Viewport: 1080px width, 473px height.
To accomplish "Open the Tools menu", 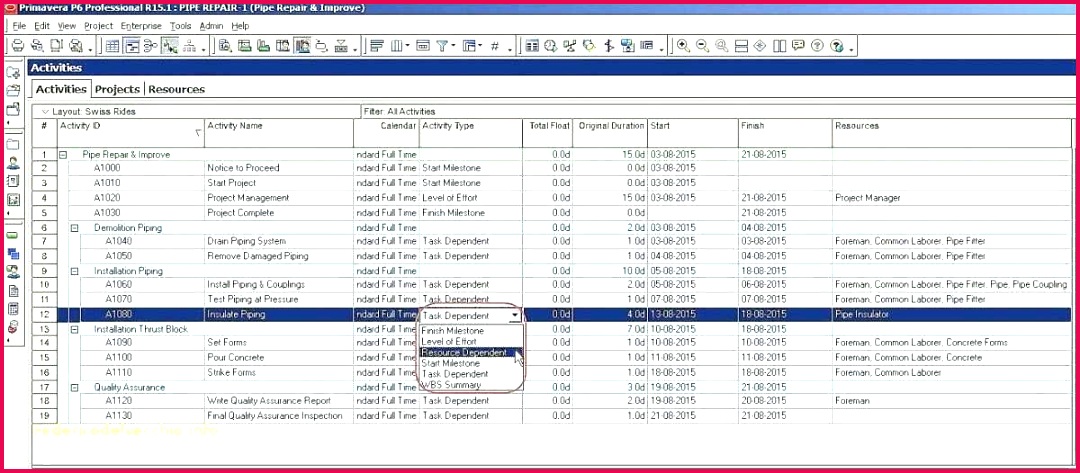I will [x=180, y=26].
